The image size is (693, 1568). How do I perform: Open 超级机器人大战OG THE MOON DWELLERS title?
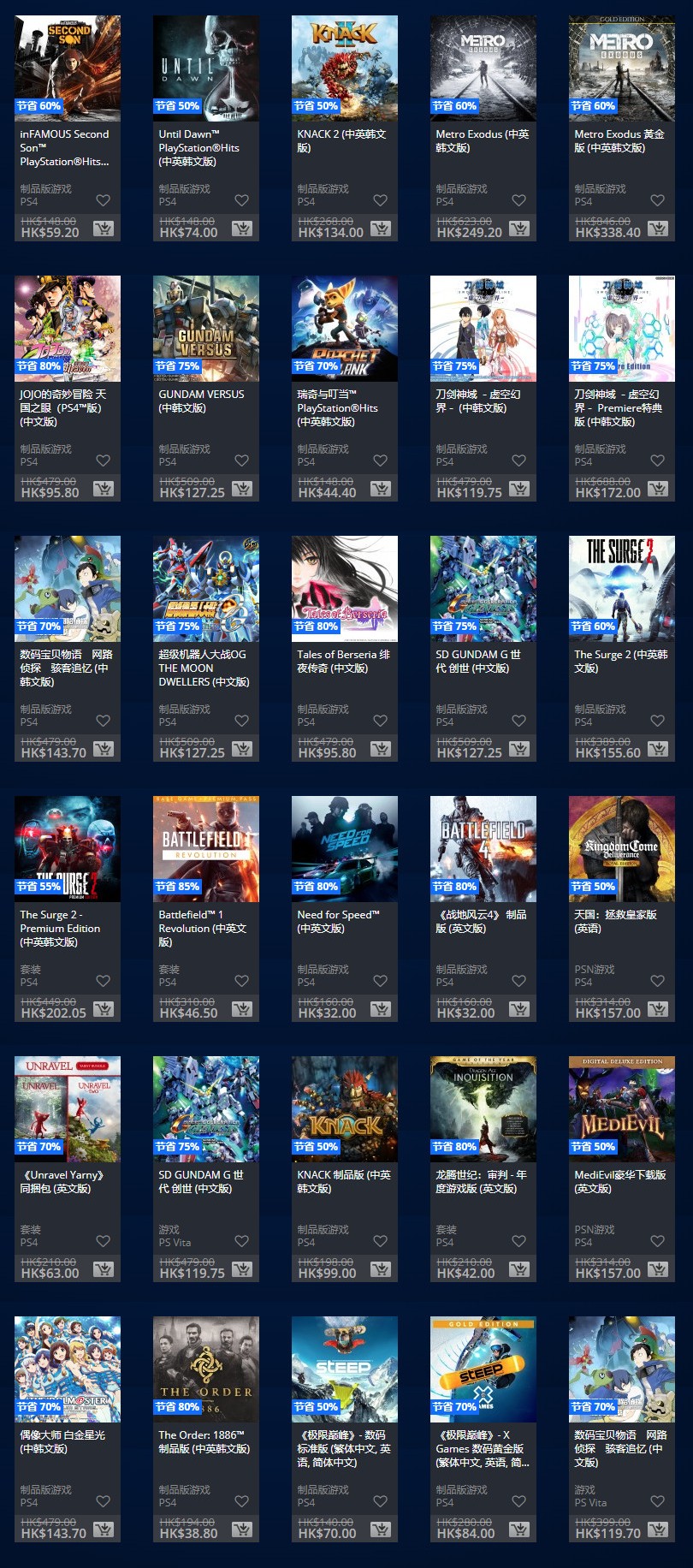204,668
